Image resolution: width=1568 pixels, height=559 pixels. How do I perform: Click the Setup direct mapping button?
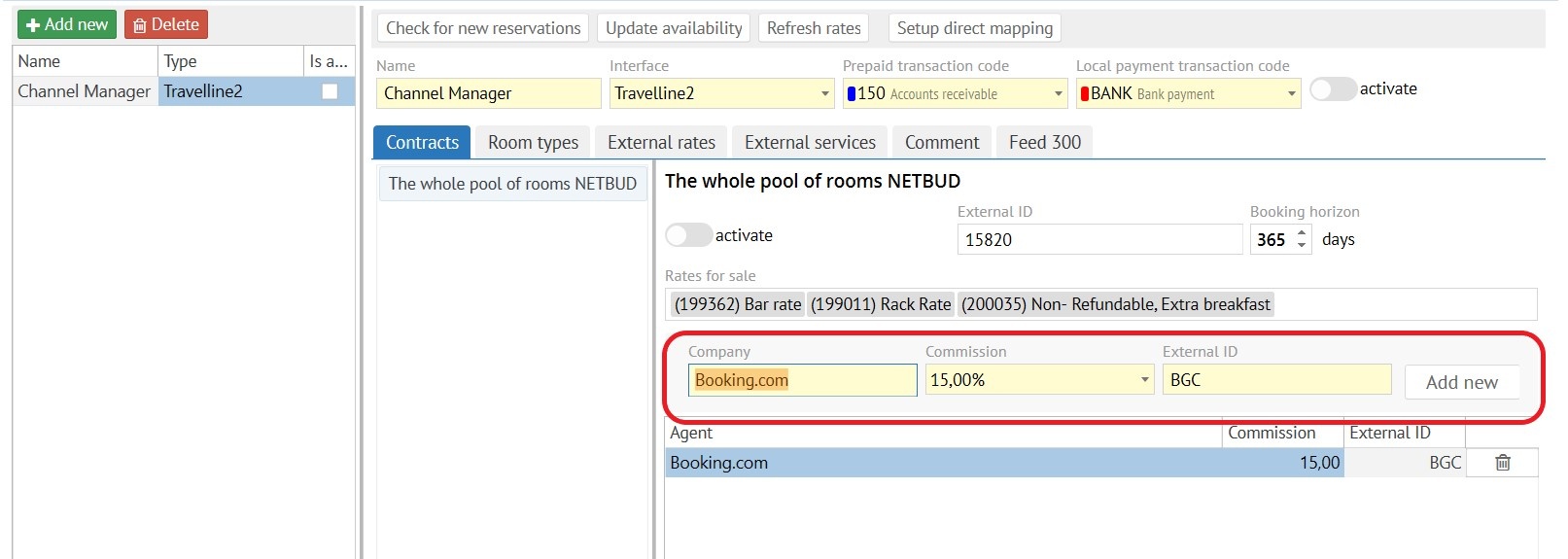click(x=974, y=28)
